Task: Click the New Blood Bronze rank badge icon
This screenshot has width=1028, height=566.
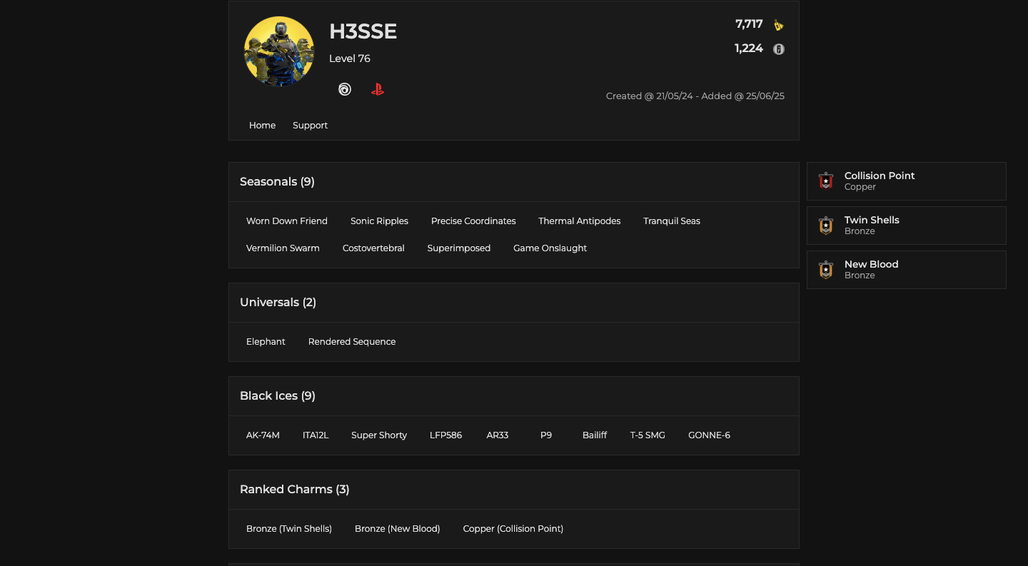Action: (826, 270)
